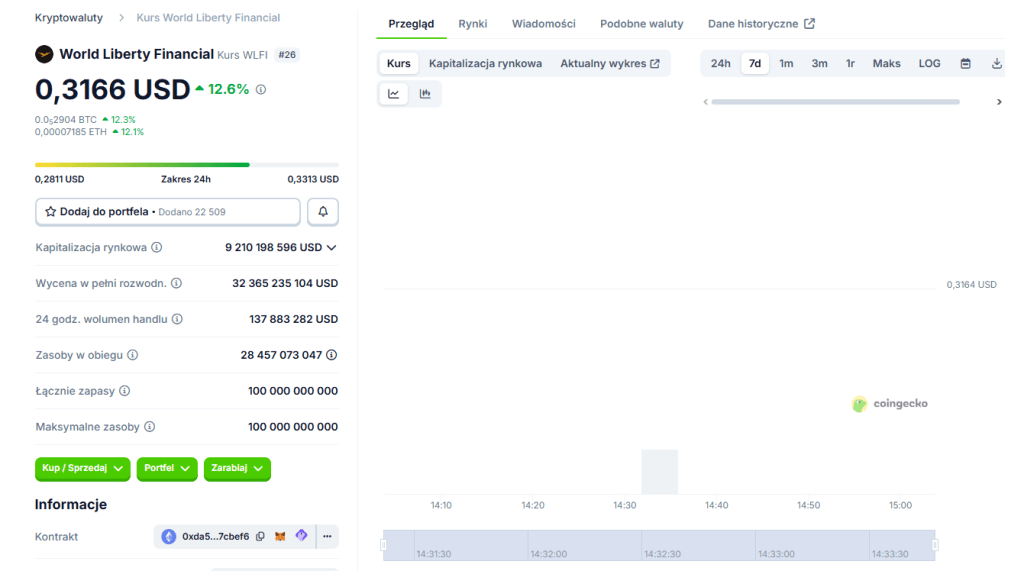The width and height of the screenshot is (1024, 571).
Task: Expand market cap details chevron
Action: pos(332,248)
